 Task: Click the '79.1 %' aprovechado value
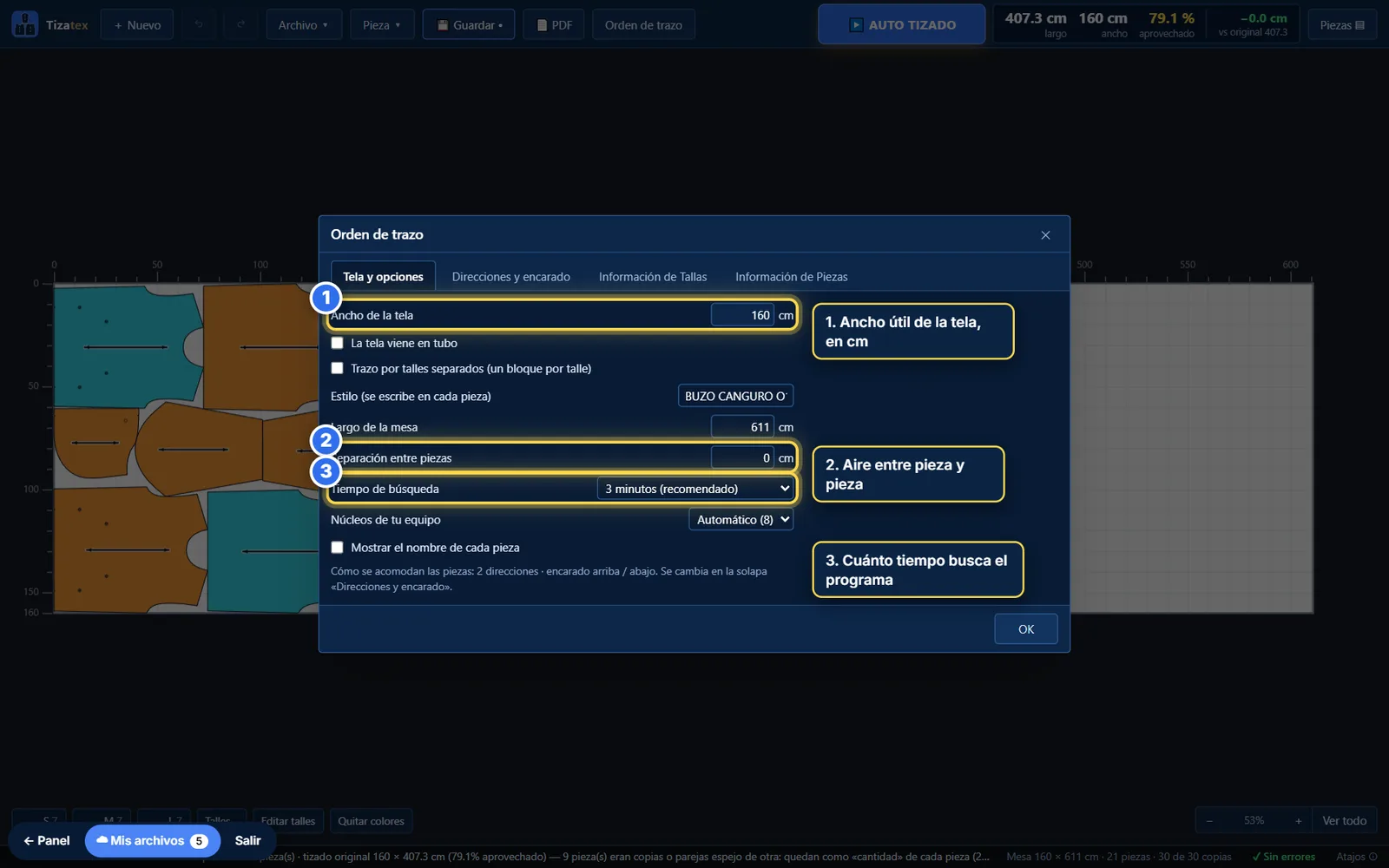[1171, 18]
